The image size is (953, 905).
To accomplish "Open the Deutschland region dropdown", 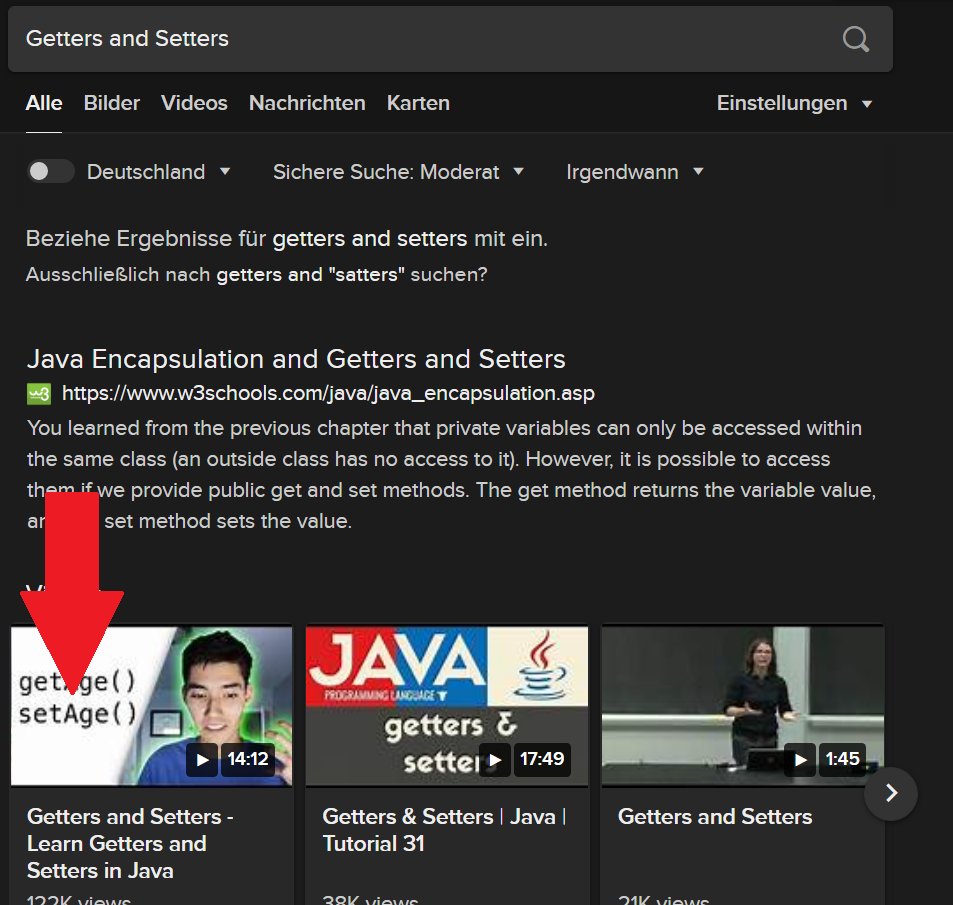I will 159,172.
